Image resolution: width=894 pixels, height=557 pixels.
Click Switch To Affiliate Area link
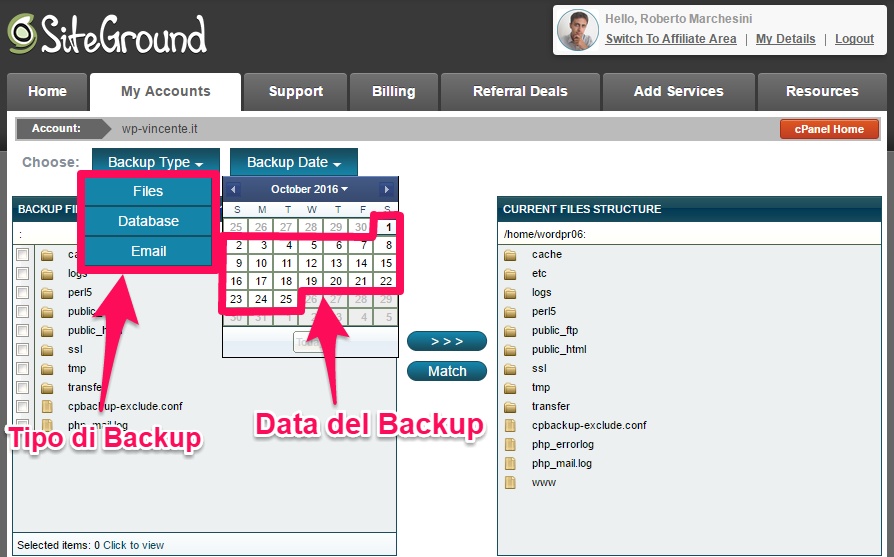670,39
